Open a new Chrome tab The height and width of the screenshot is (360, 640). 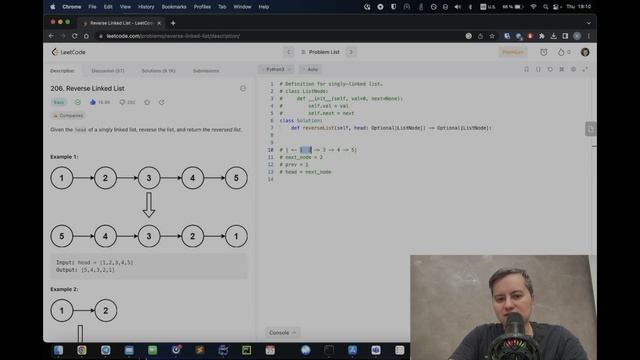[173, 23]
